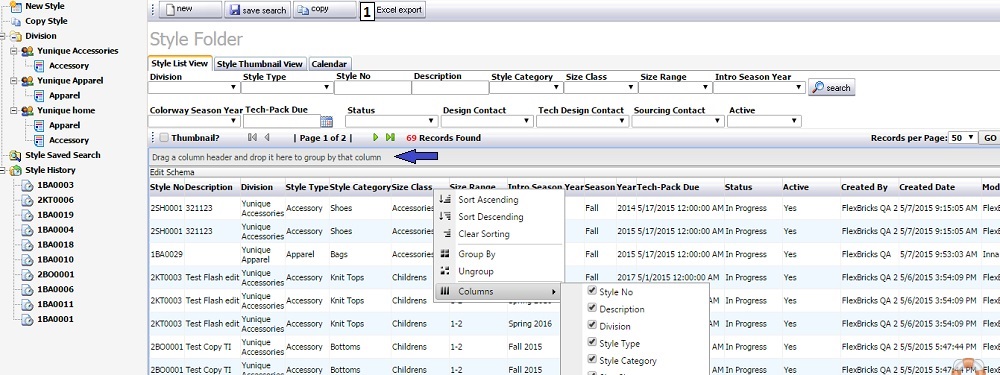This screenshot has width=1000, height=375.
Task: Select the Style List View tab
Action: pos(180,63)
